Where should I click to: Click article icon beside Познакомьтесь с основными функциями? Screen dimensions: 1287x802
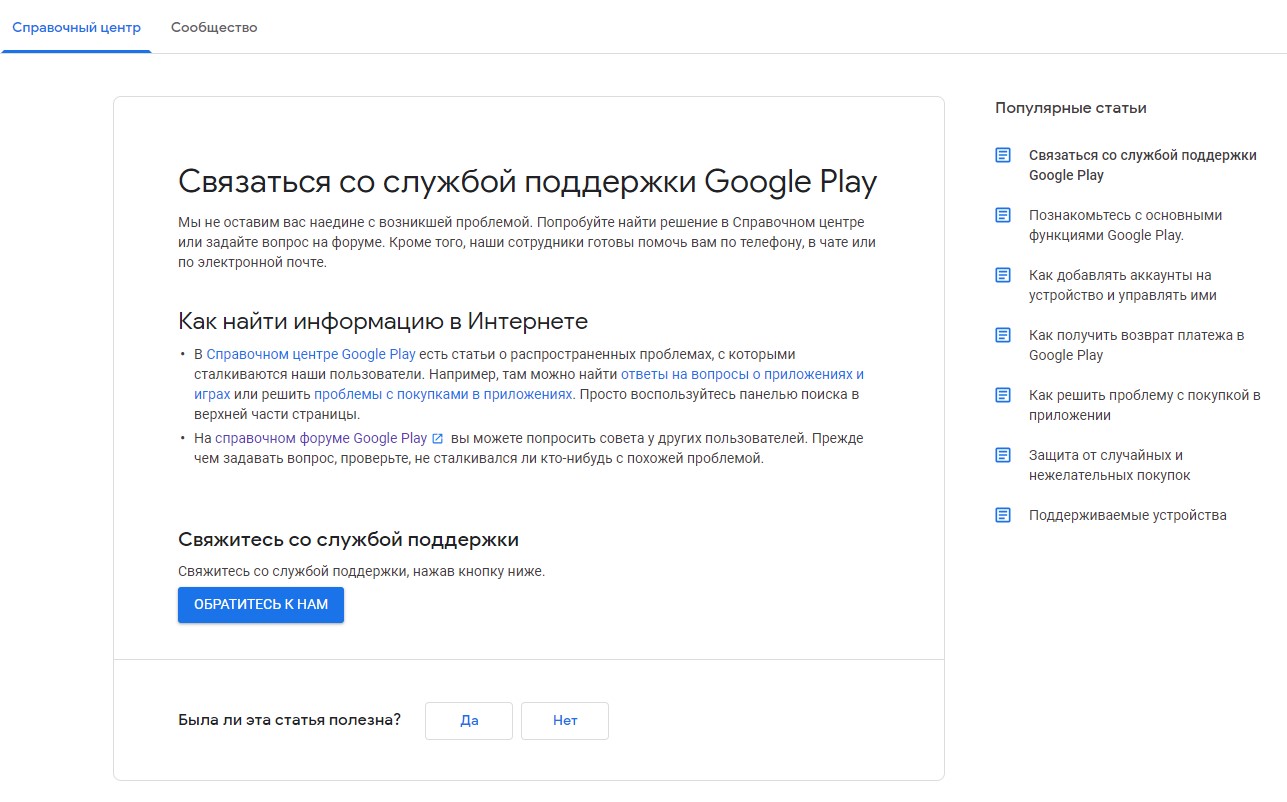click(1003, 215)
